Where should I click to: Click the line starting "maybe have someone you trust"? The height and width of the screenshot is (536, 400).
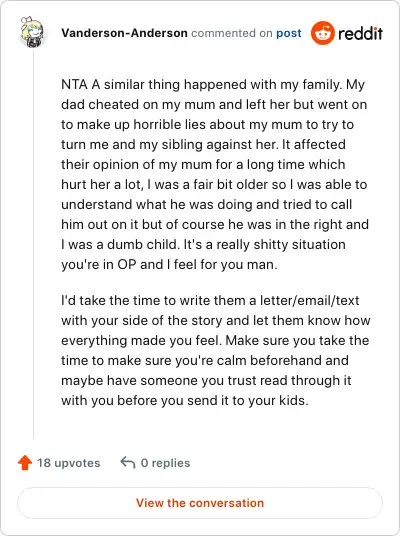click(x=206, y=380)
